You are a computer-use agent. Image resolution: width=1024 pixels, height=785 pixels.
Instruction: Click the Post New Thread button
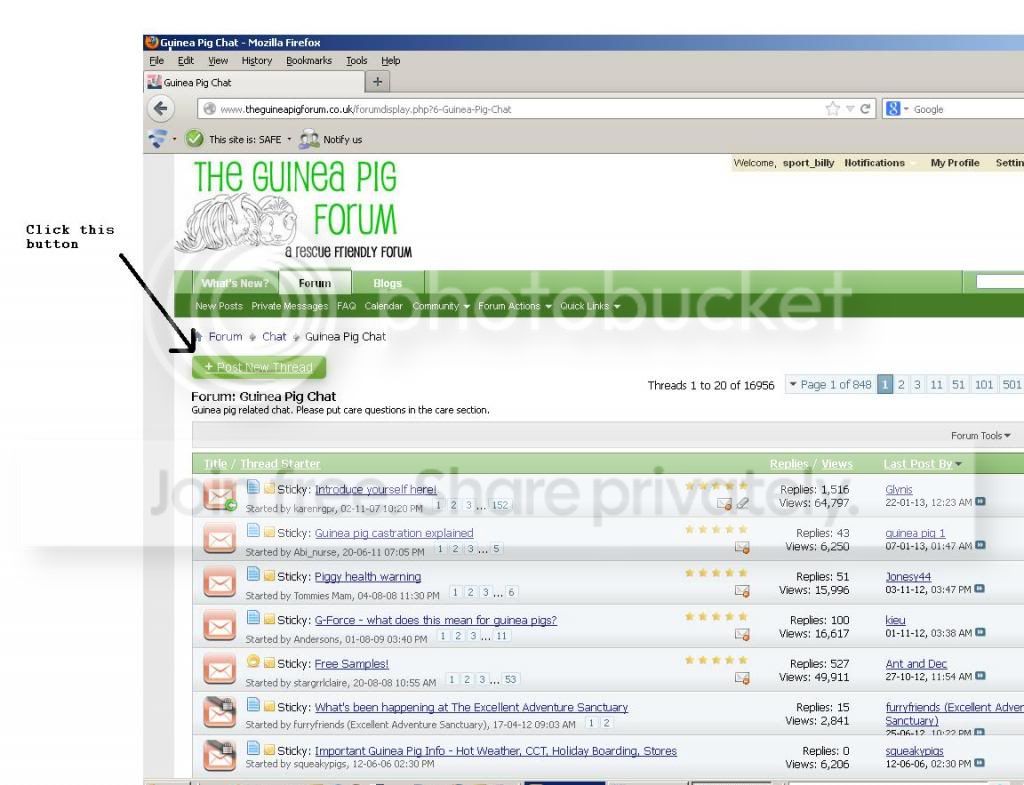[x=259, y=367]
